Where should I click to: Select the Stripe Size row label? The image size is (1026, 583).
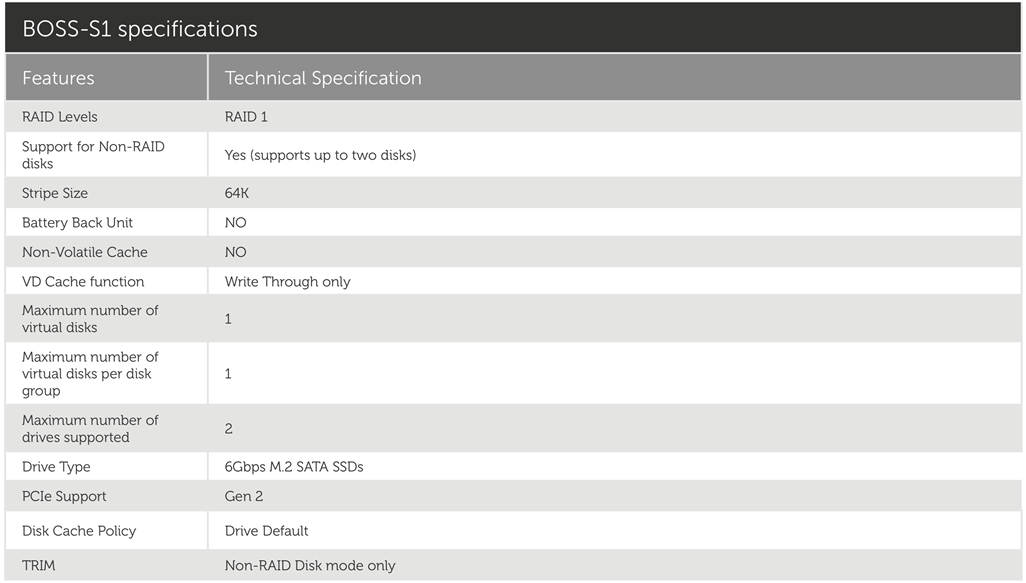(x=55, y=193)
